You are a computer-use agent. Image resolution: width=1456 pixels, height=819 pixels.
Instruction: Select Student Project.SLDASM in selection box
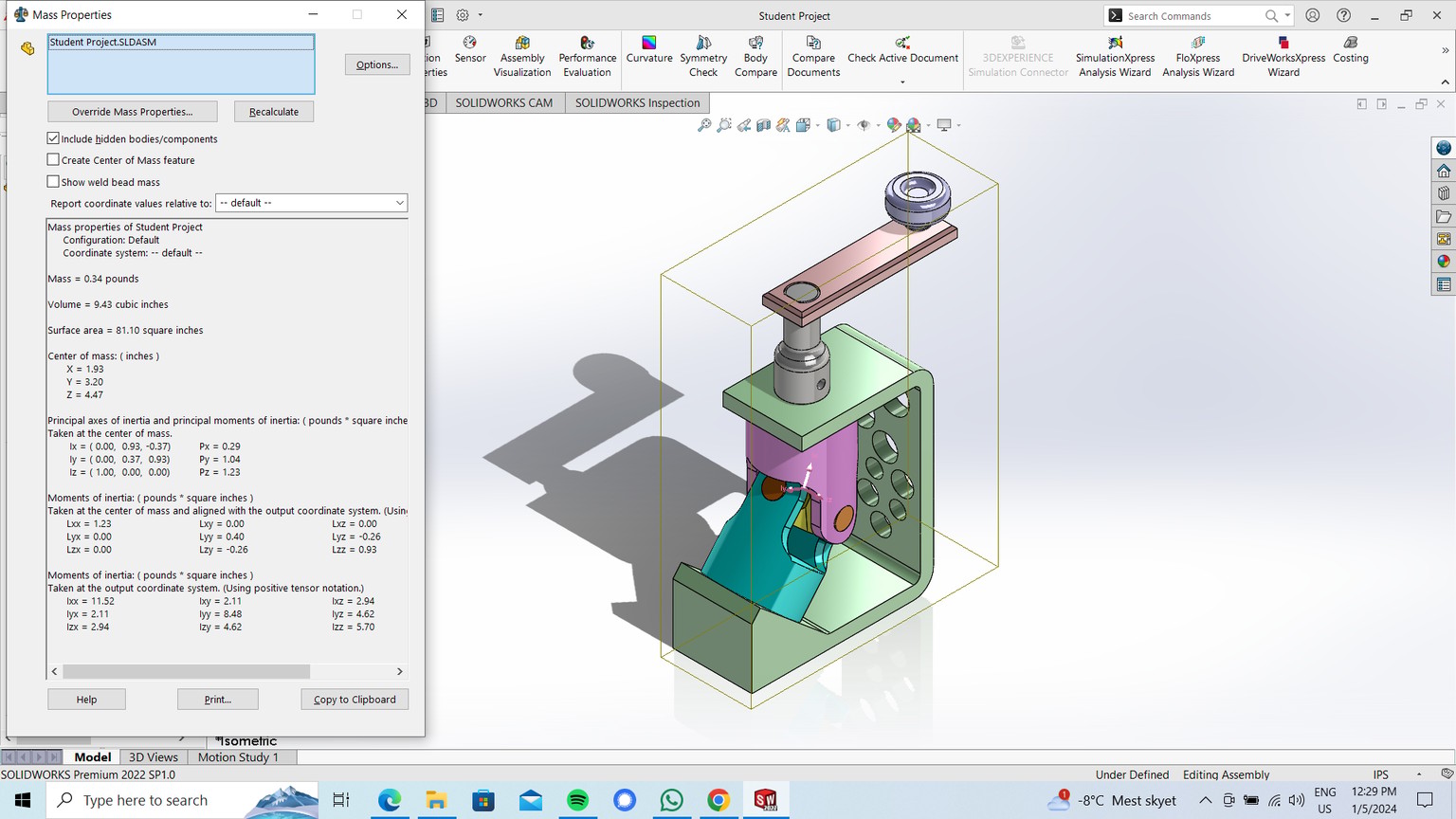181,43
